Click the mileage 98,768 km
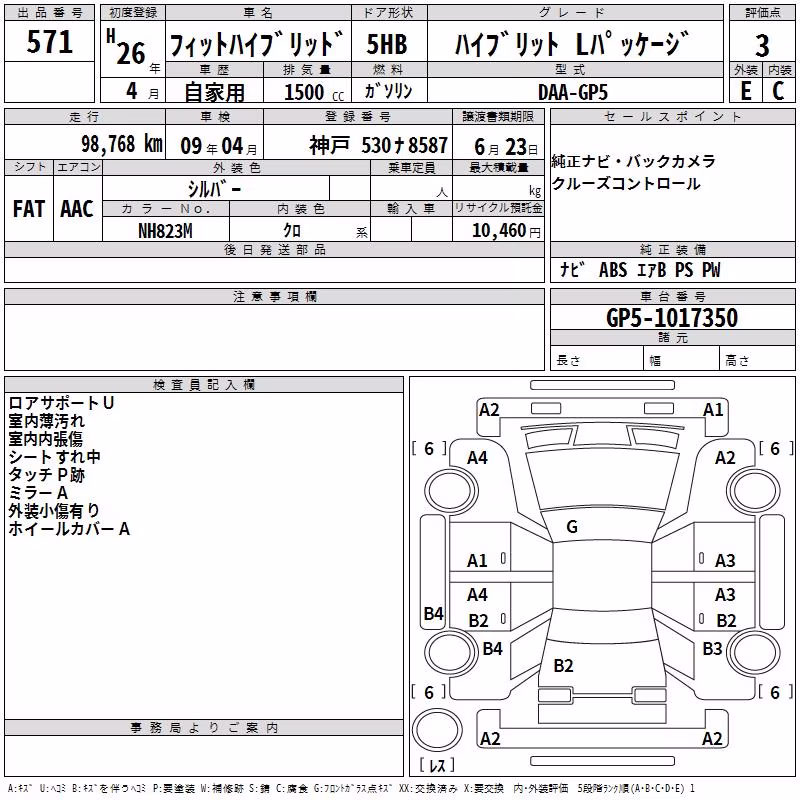800x800 pixels. (x=122, y=144)
